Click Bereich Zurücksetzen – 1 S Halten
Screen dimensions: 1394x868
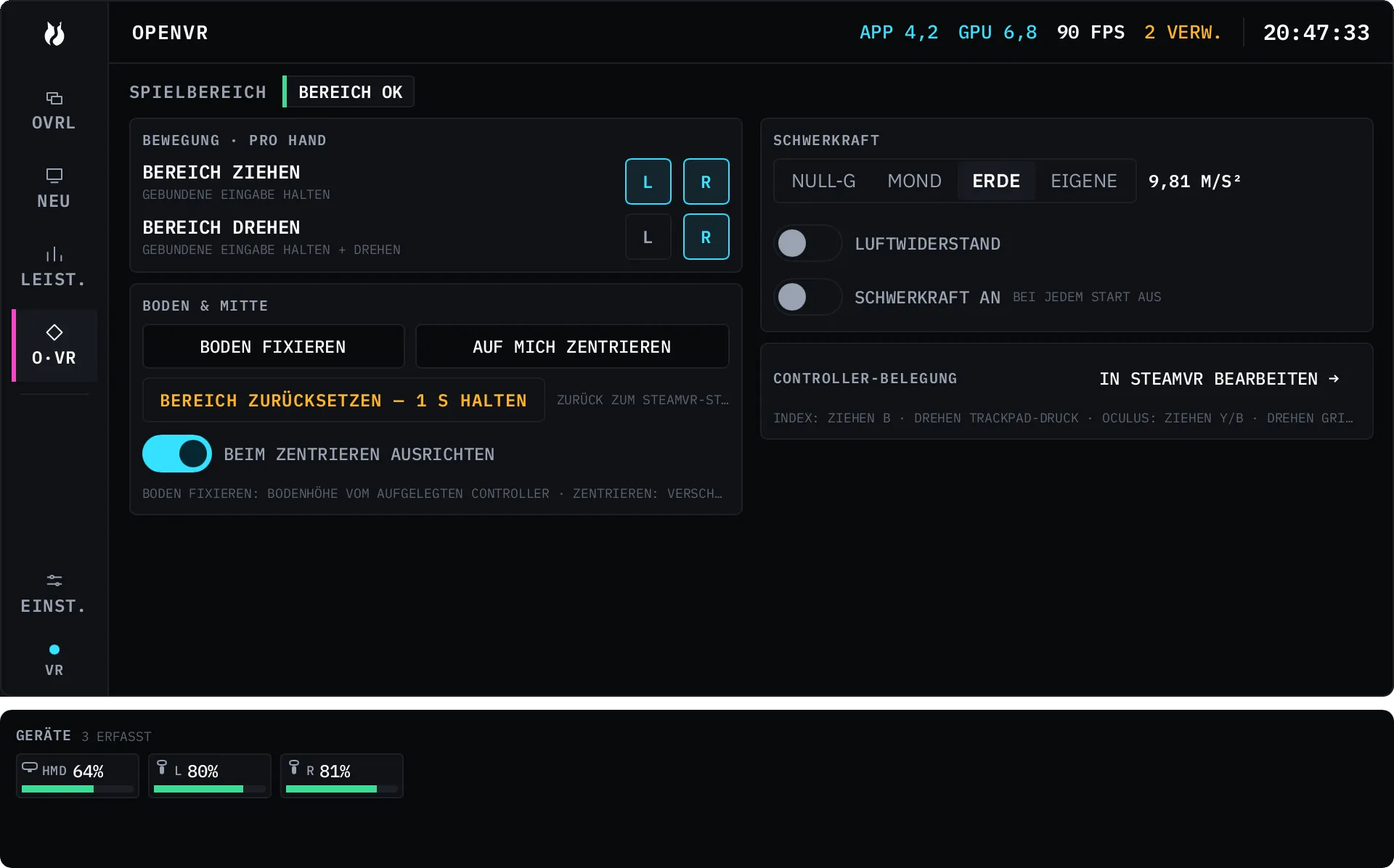pos(343,400)
